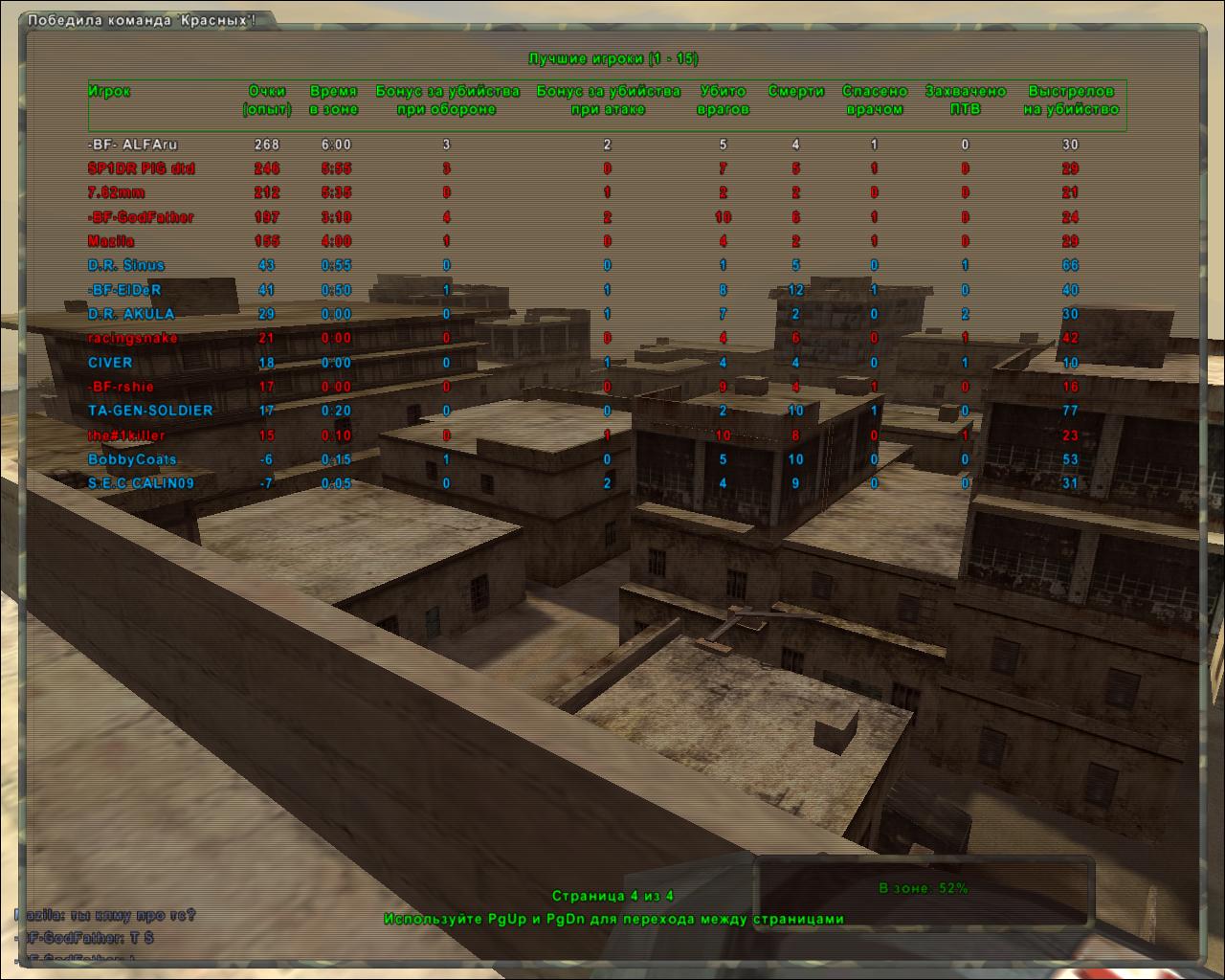
Task: Click zone time '5:55' of SP1DR PIG dtd
Action: 336,168
